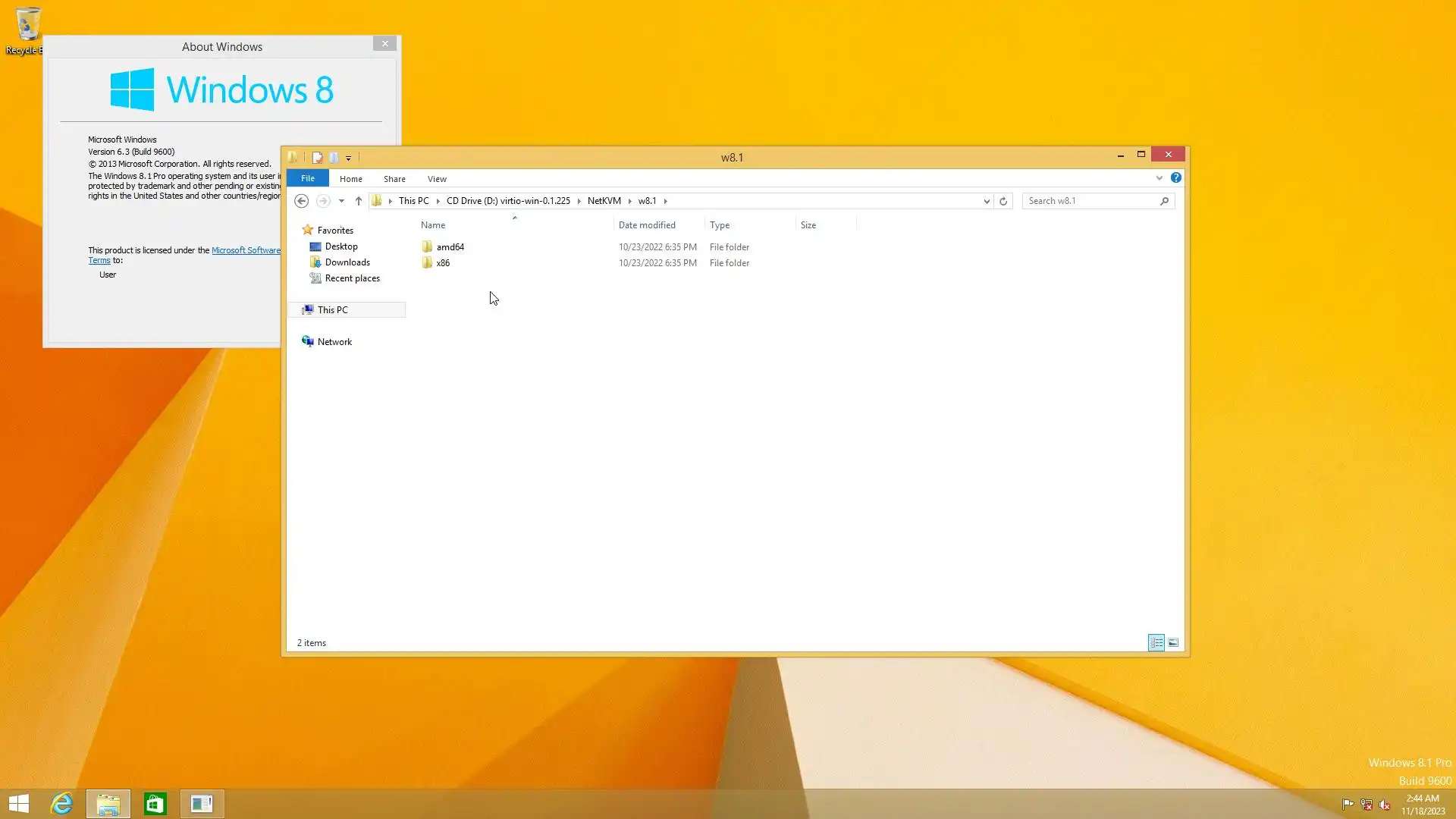Click the Up one level arrow
The height and width of the screenshot is (819, 1456).
tap(359, 201)
